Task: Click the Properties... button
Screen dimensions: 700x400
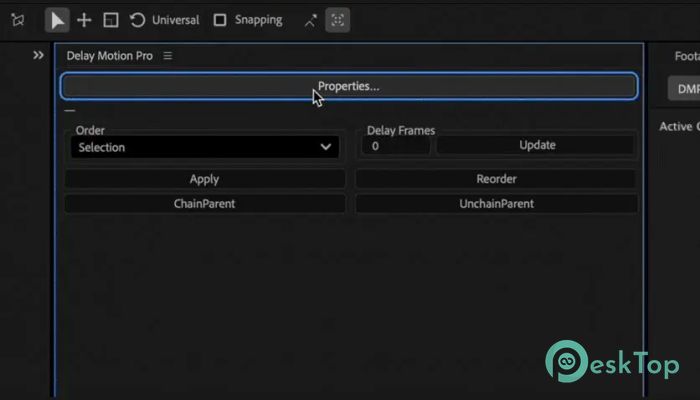Action: [349, 86]
